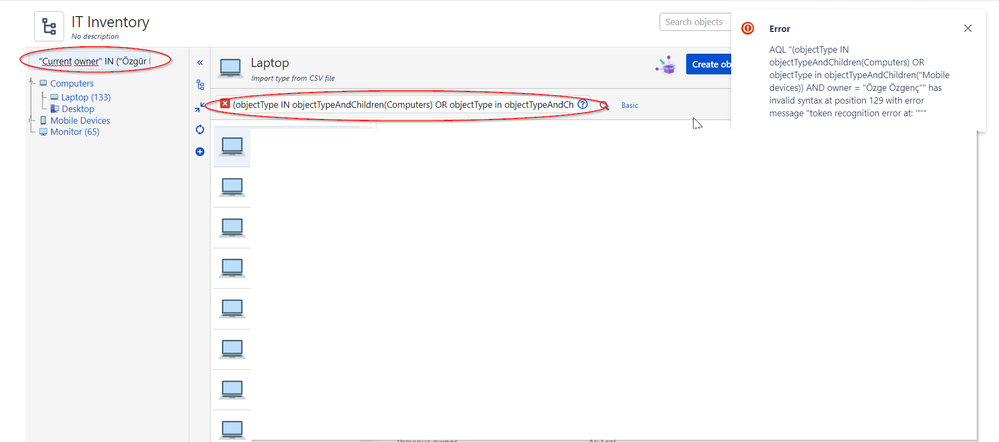This screenshot has height=442, width=999.
Task: Select Desktop in the object tree
Action: [x=78, y=109]
